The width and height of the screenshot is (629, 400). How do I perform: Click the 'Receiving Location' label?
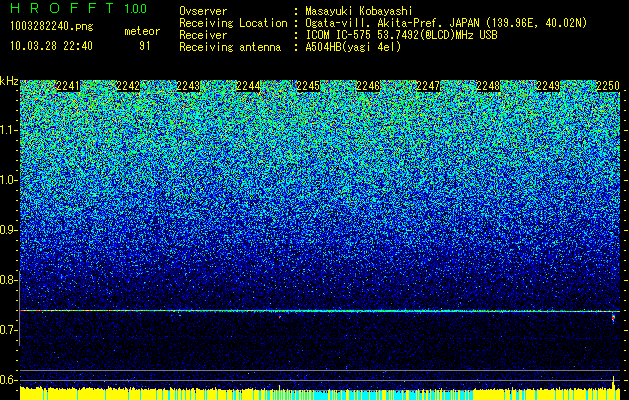coord(233,23)
